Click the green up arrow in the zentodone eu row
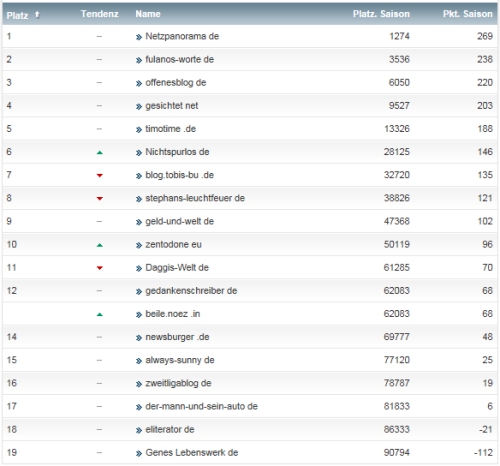500x466 pixels. (99, 245)
